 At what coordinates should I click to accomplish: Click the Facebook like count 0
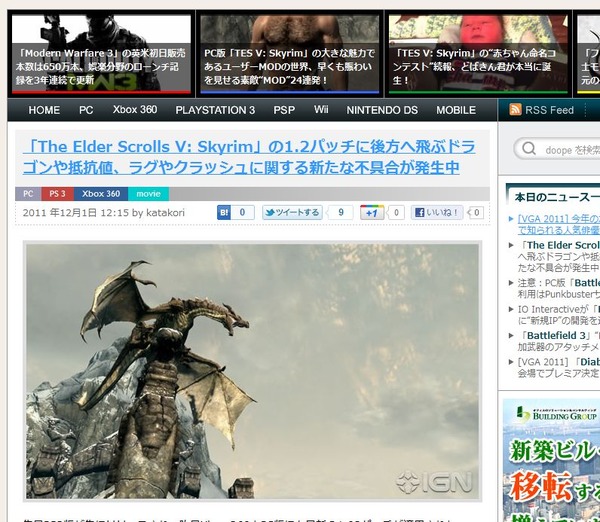point(476,212)
